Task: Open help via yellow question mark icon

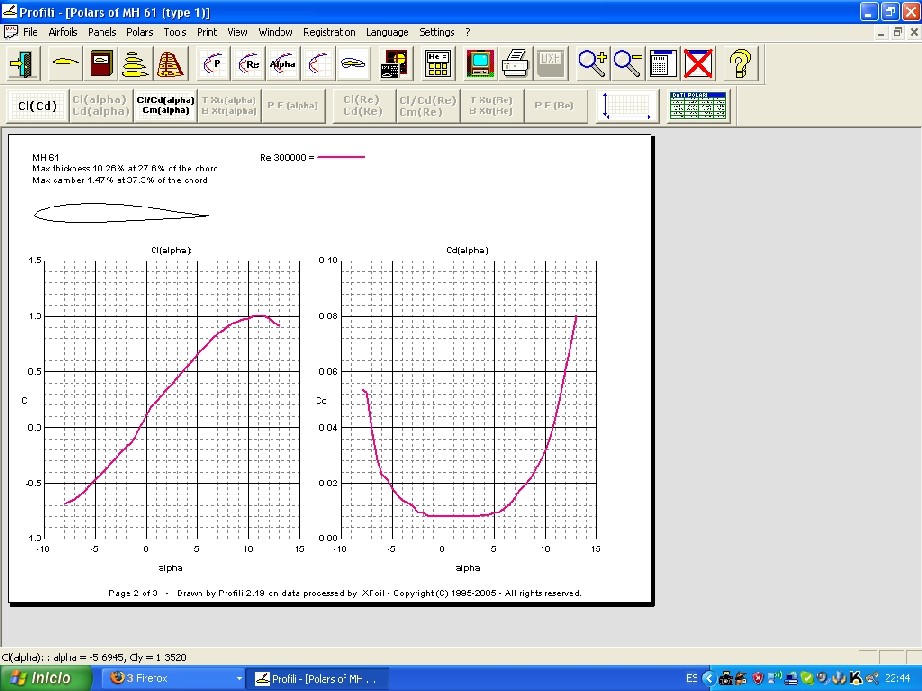Action: tap(740, 64)
